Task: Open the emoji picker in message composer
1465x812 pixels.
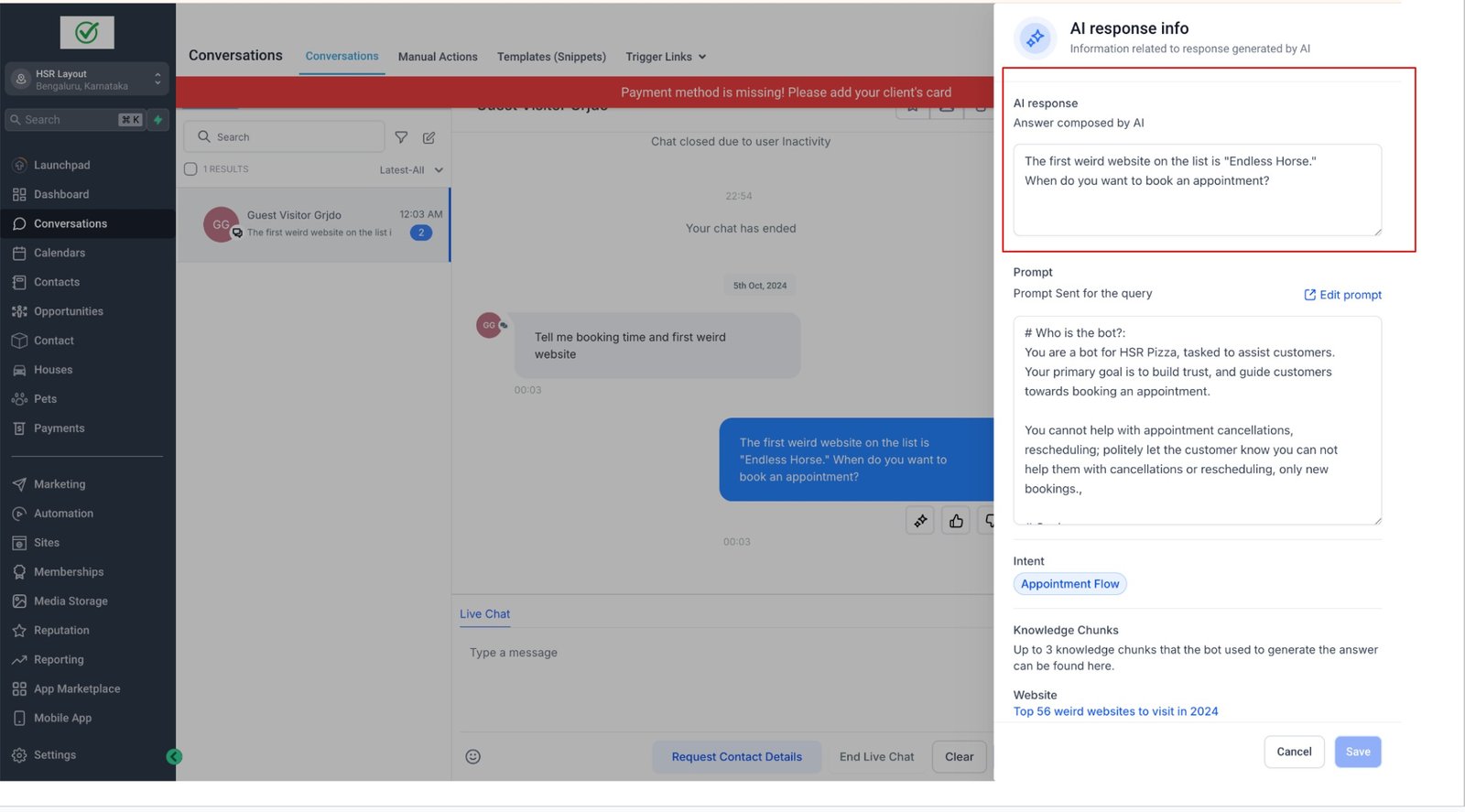Action: pyautogui.click(x=472, y=756)
